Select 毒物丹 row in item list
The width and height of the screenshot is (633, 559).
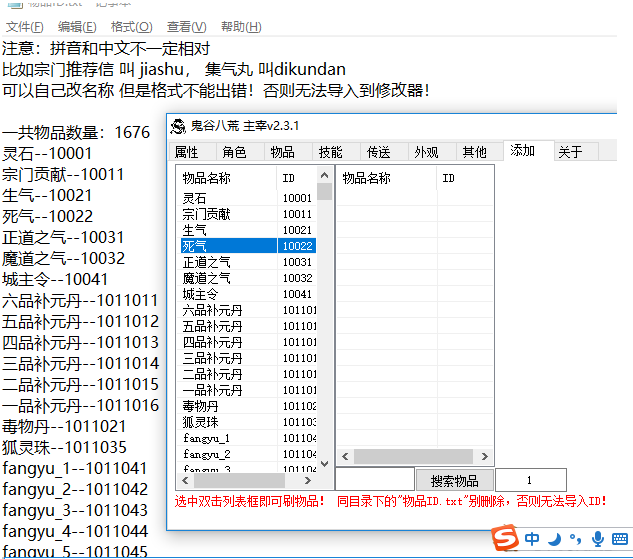[247, 406]
